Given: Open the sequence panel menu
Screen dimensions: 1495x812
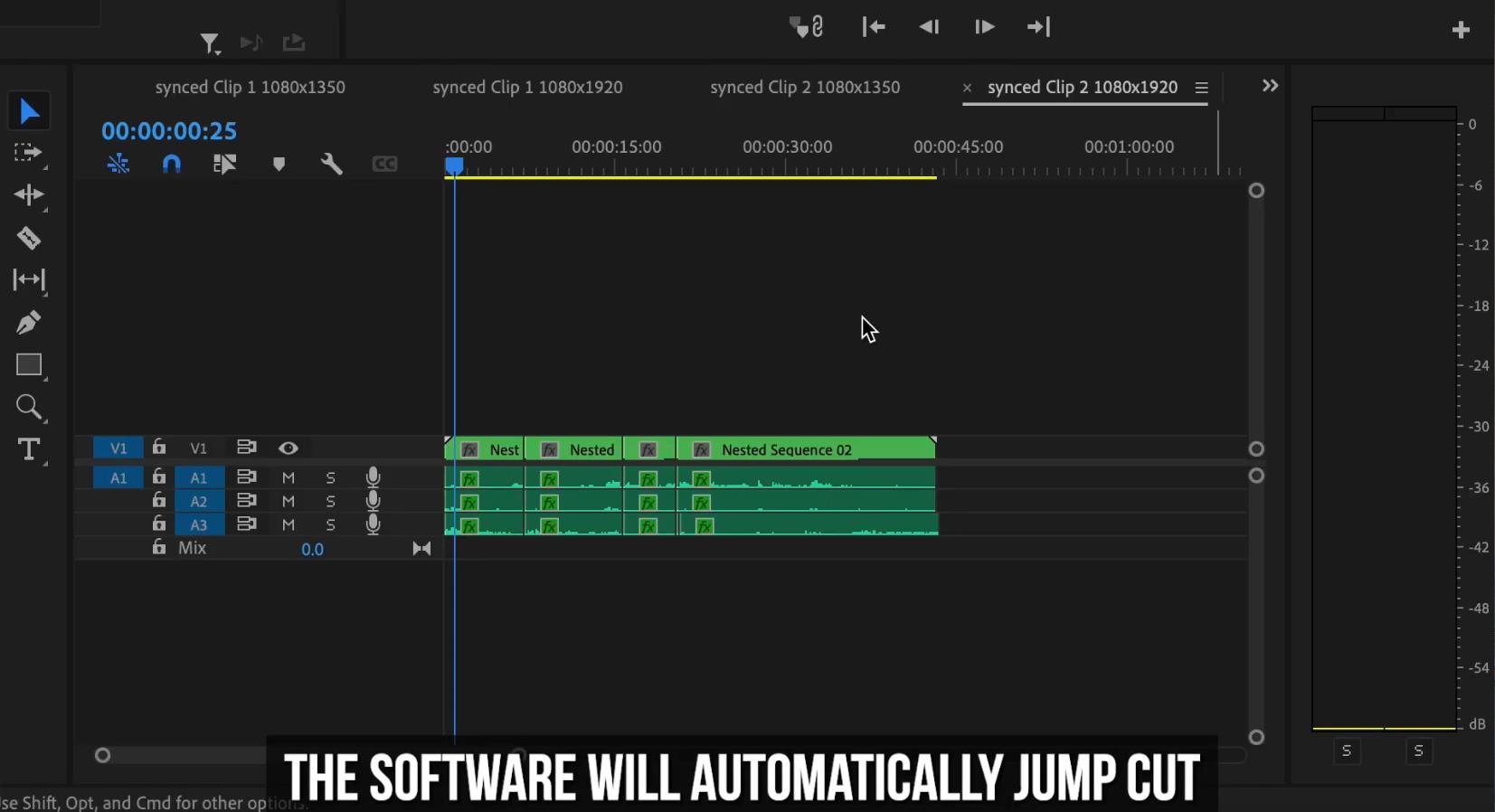Looking at the screenshot, I should 1201,88.
